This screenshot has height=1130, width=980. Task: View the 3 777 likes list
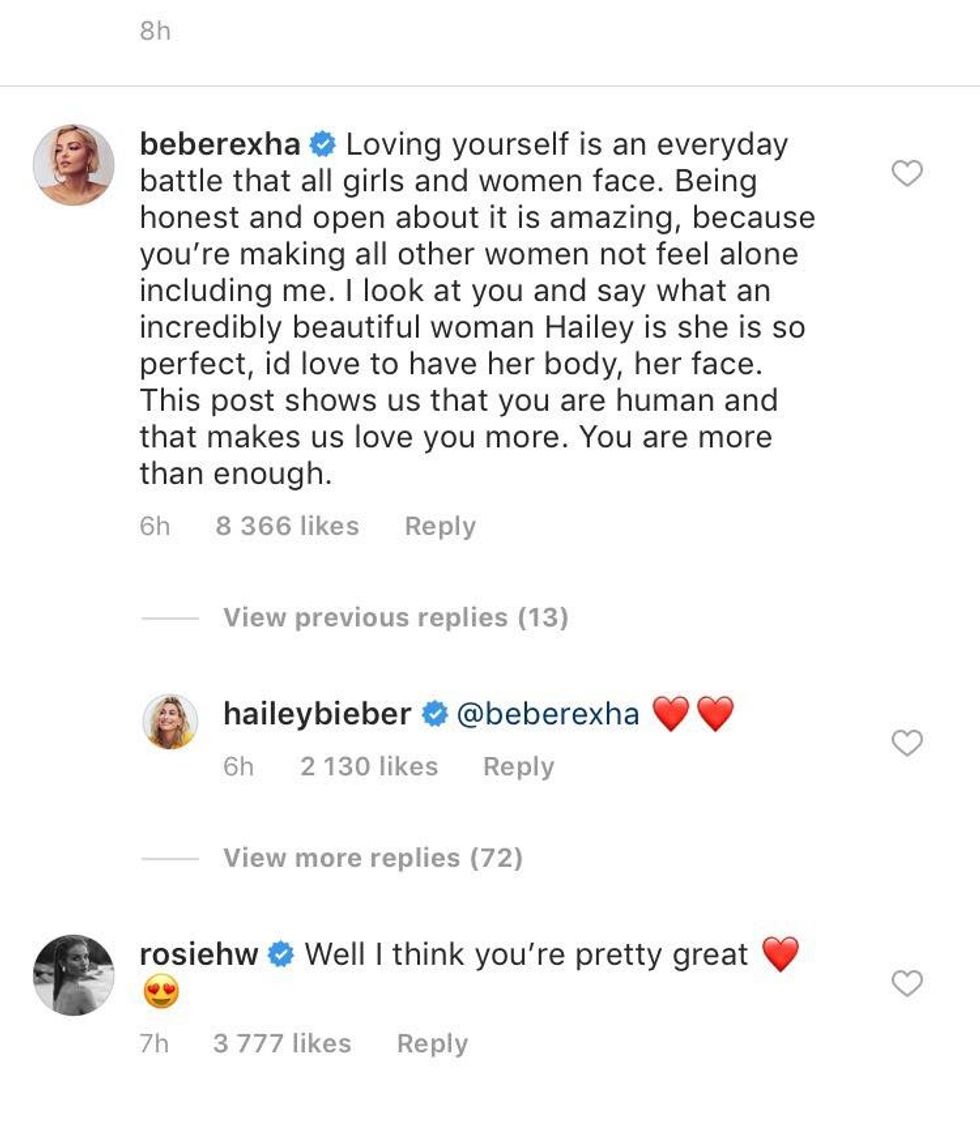(282, 1043)
